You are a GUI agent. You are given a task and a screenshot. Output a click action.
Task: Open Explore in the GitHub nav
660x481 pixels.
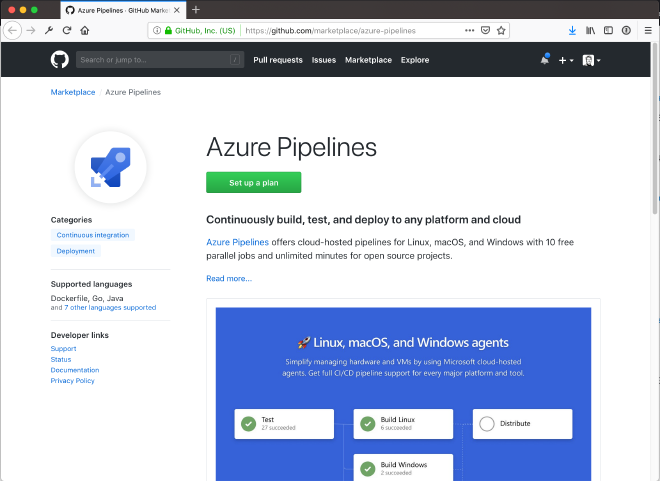[x=415, y=60]
